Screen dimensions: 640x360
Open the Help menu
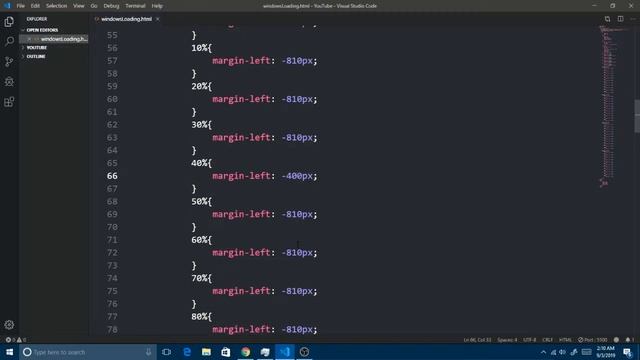coord(157,6)
